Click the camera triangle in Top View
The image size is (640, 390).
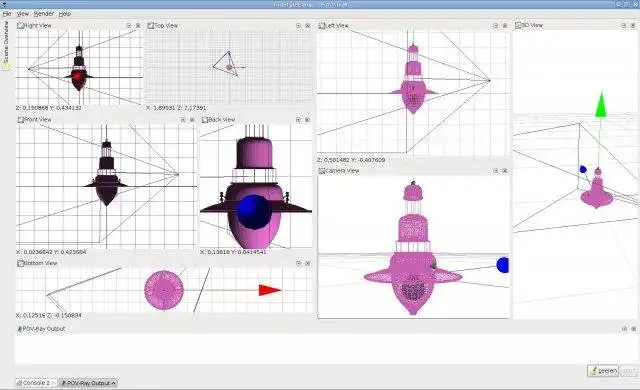[226, 64]
